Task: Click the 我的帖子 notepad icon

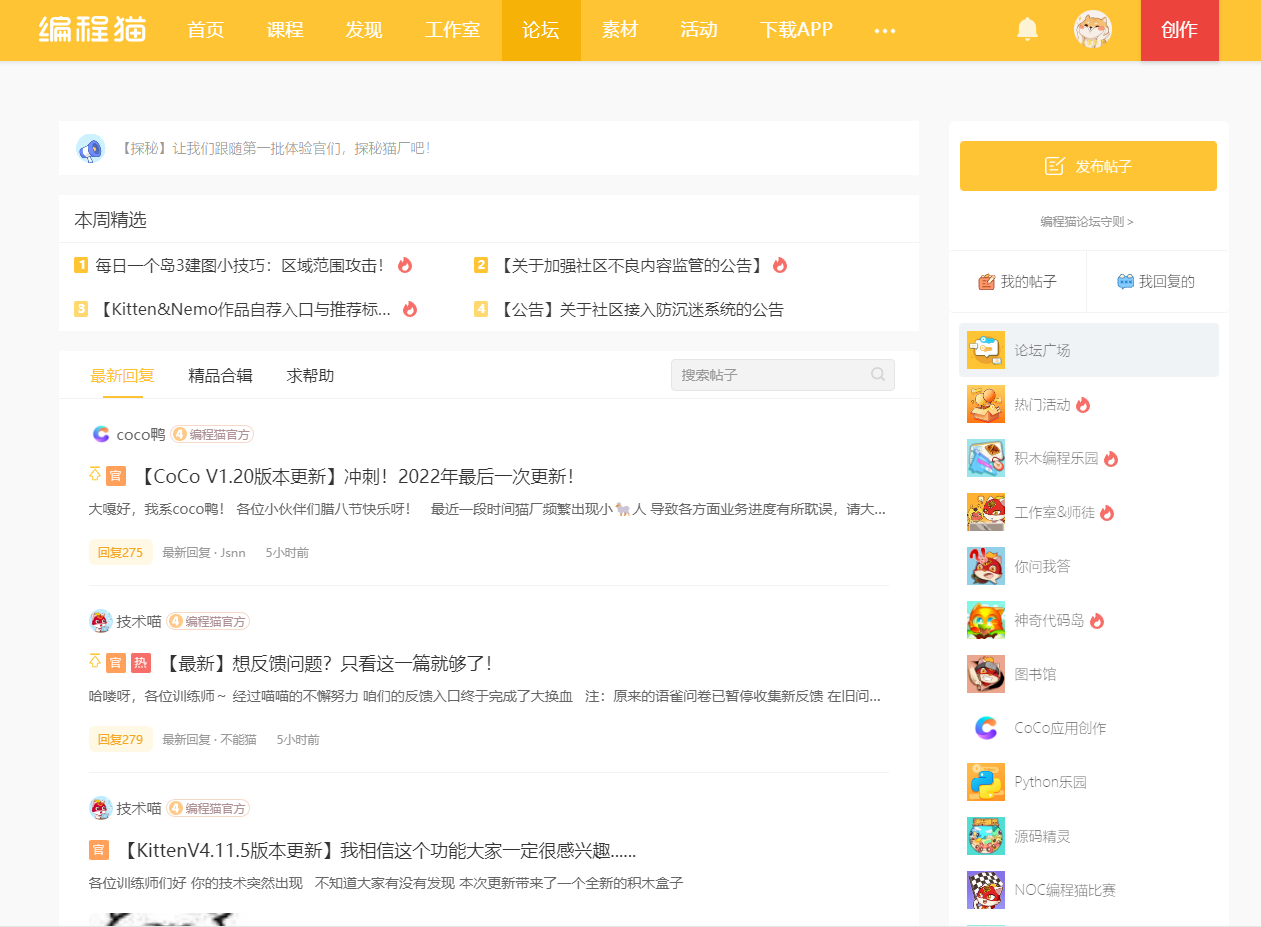Action: coord(986,282)
